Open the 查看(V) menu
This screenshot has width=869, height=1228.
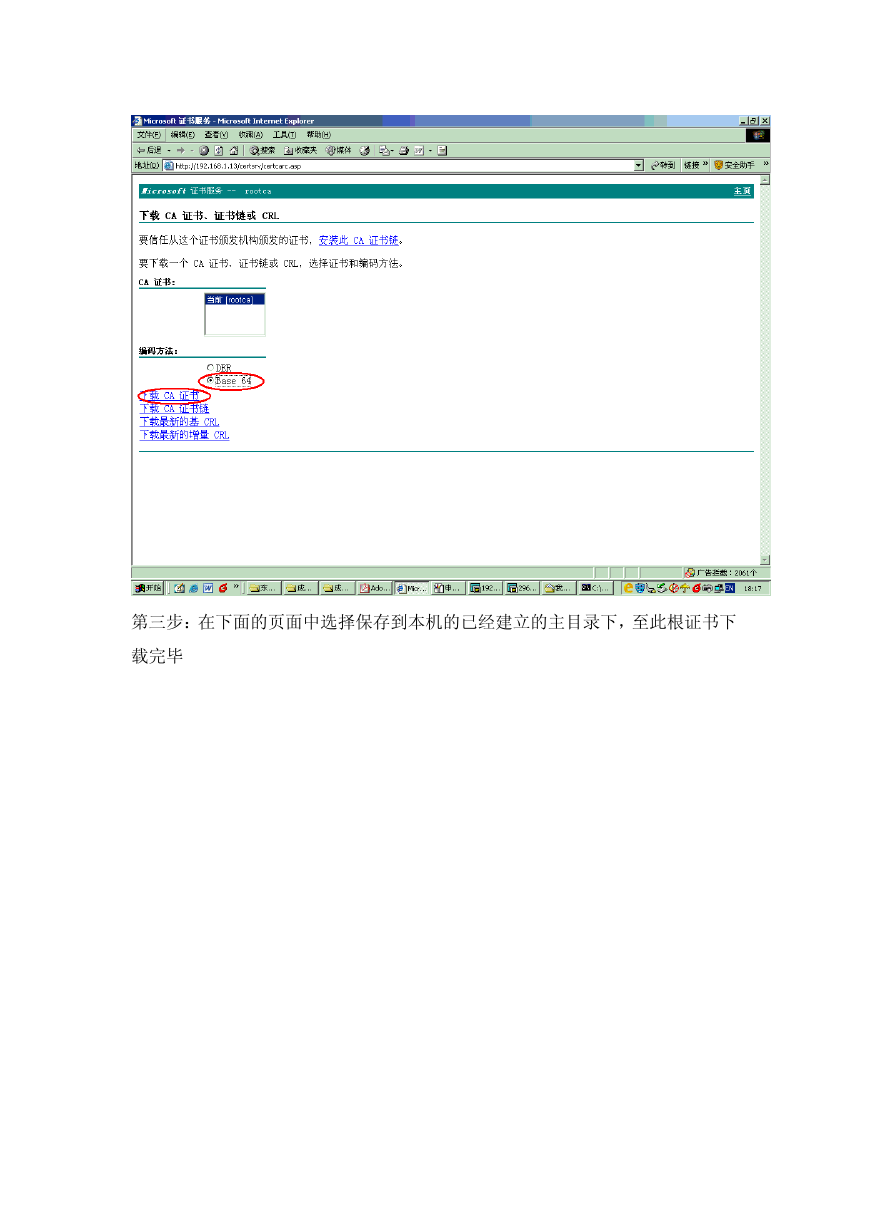click(217, 134)
